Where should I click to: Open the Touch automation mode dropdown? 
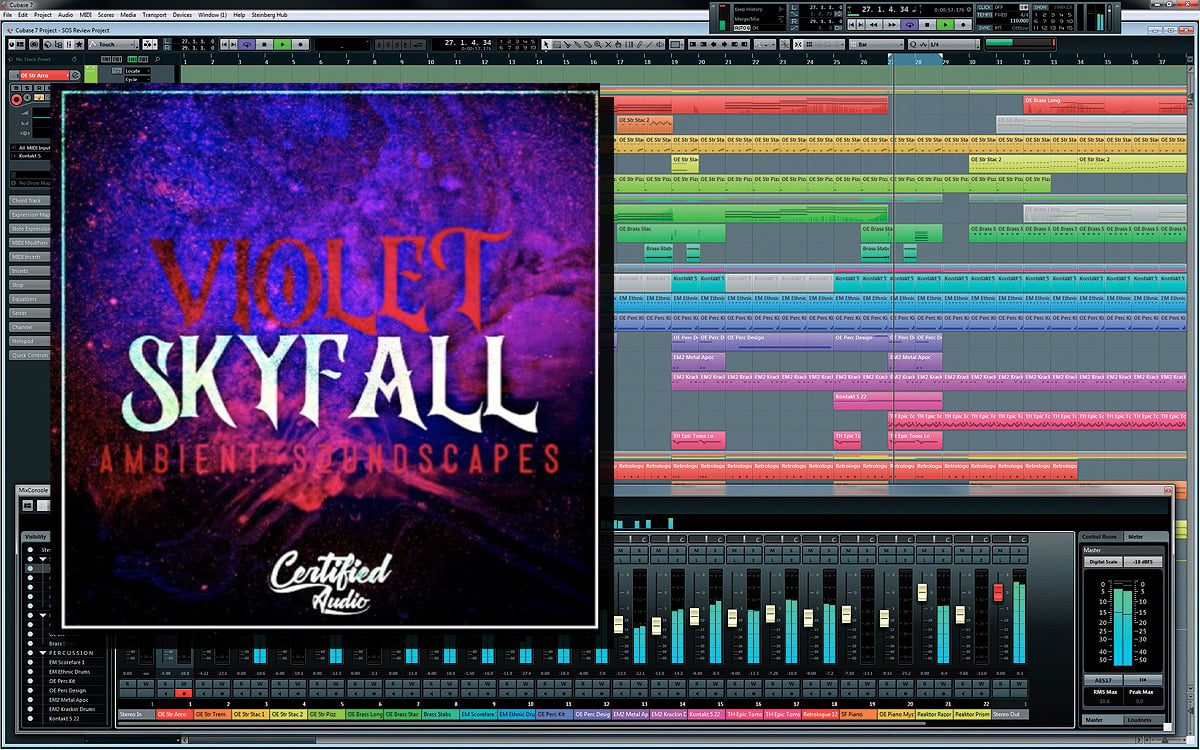pos(113,44)
